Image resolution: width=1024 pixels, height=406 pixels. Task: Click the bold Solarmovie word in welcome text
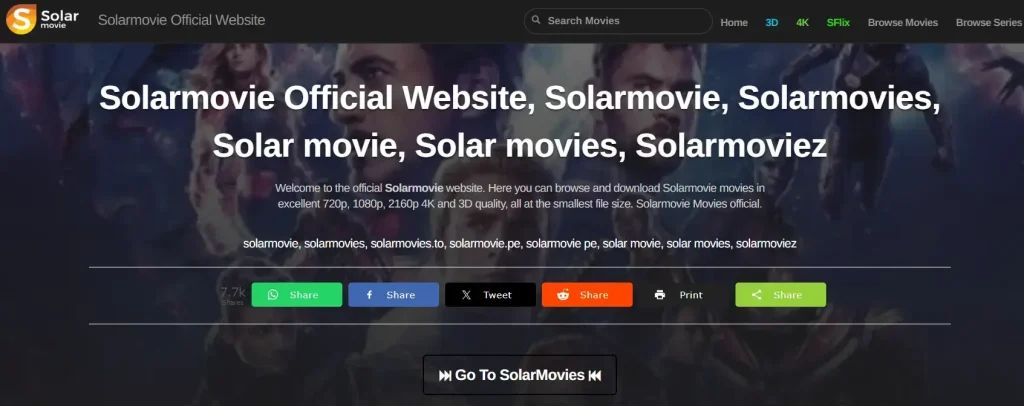(x=414, y=188)
